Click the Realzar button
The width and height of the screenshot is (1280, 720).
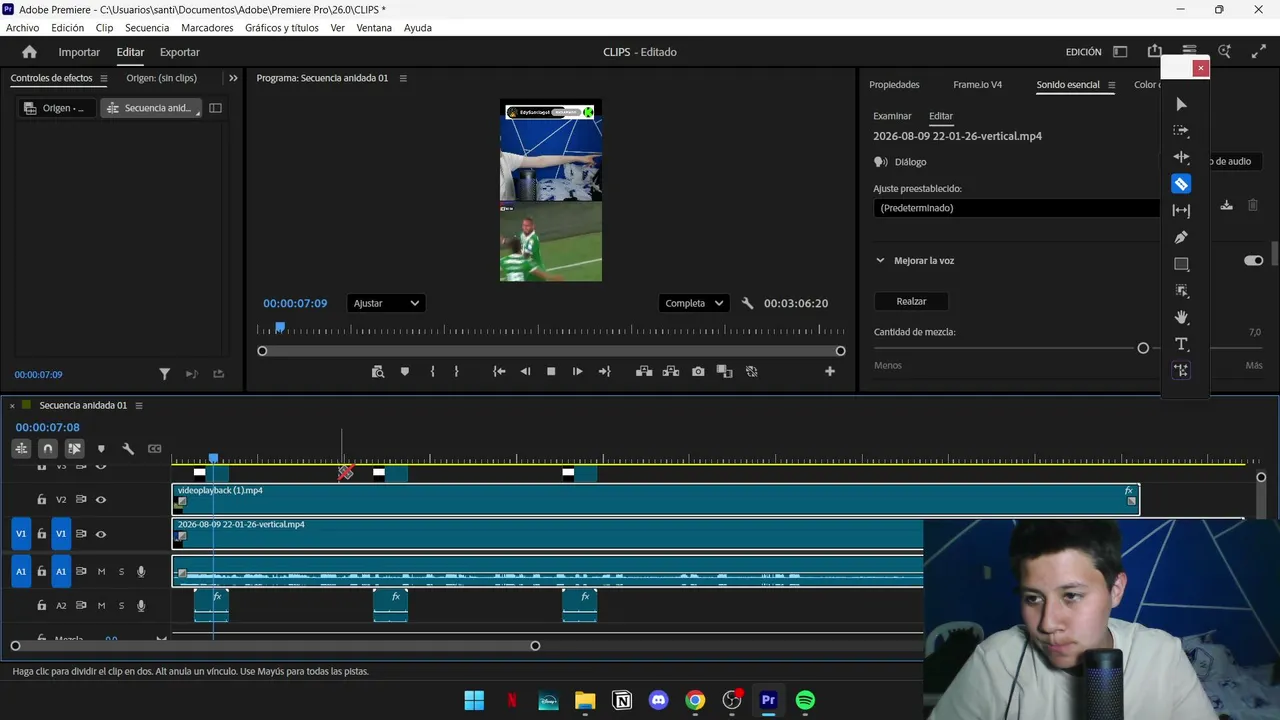click(x=911, y=301)
